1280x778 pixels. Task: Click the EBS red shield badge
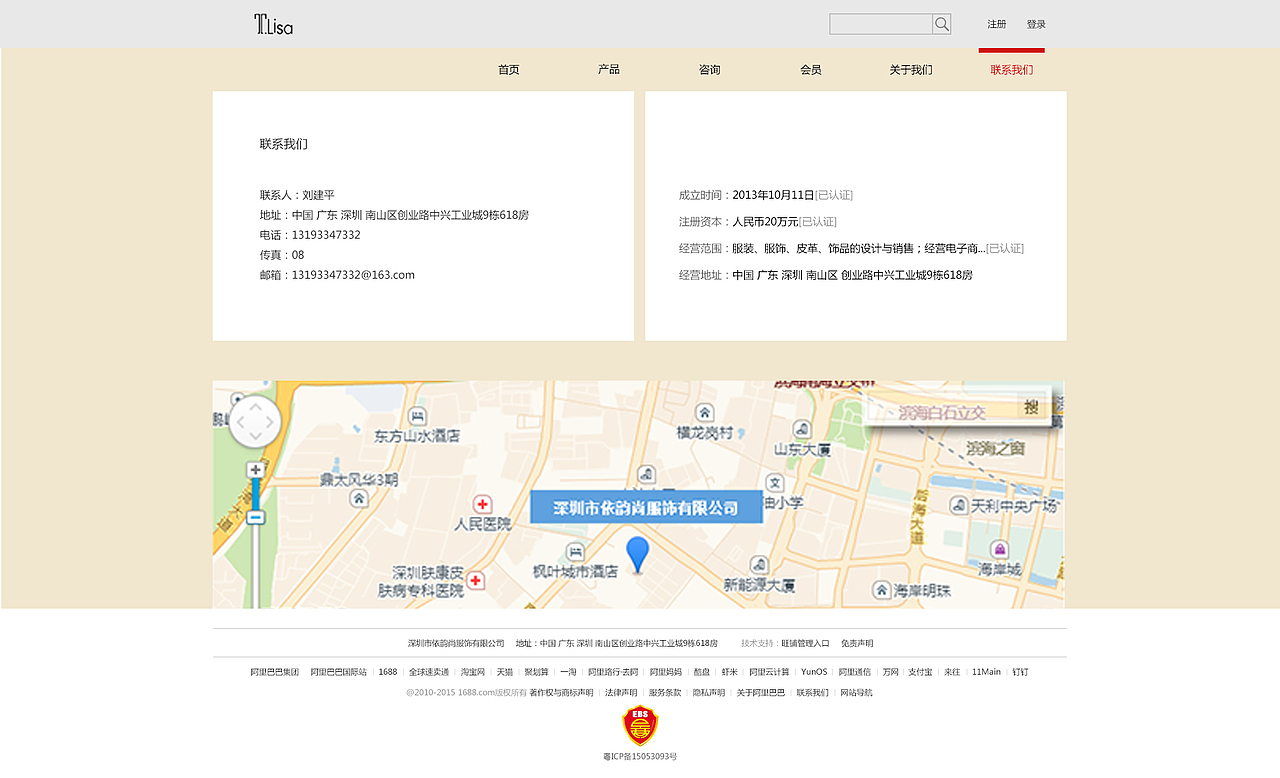[x=640, y=726]
